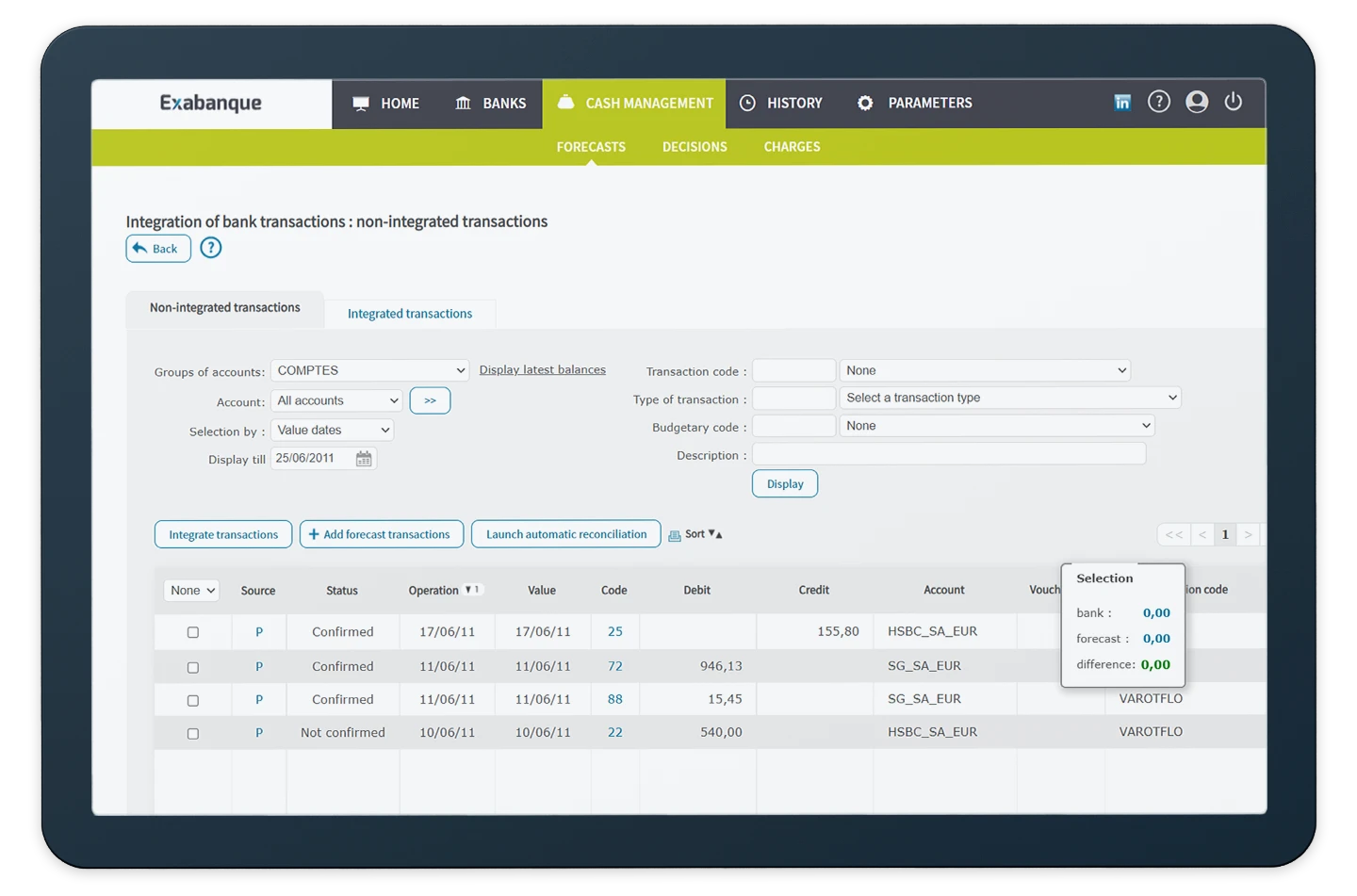Screen dimensions: 1357x896
Task: Click the Operation column sort arrow
Action: tap(472, 590)
